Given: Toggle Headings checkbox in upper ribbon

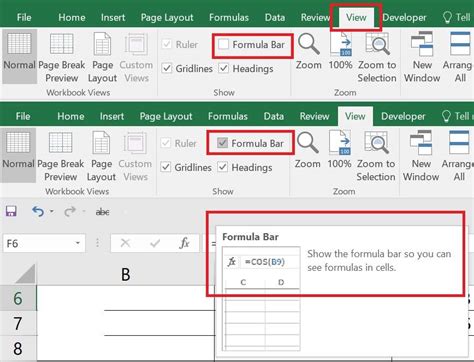Looking at the screenshot, I should tap(224, 68).
